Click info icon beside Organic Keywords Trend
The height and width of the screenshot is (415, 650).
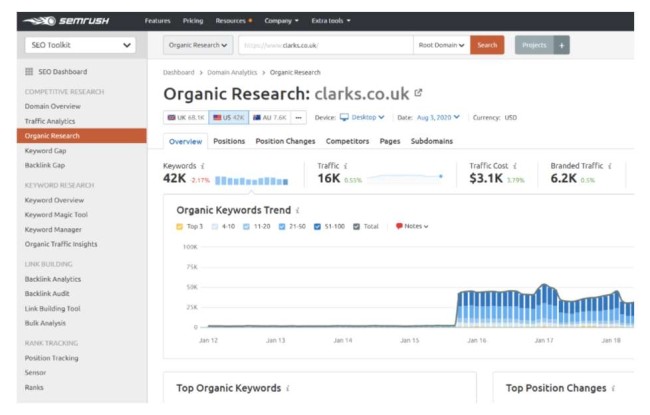pos(297,211)
